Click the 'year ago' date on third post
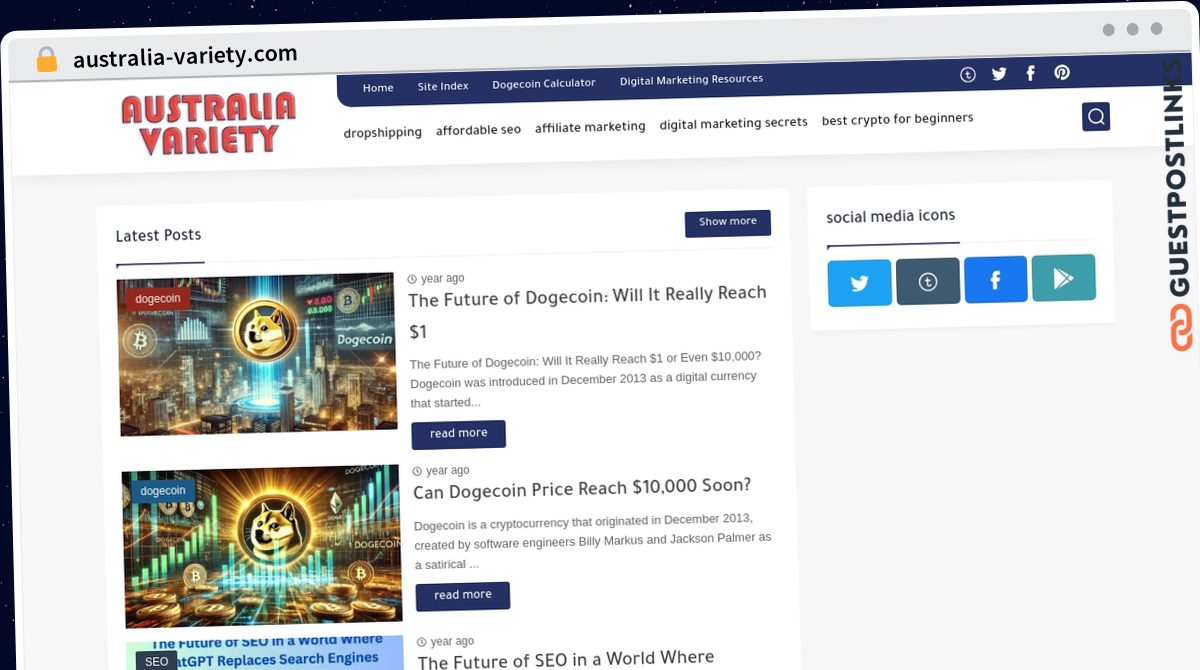 coord(445,642)
